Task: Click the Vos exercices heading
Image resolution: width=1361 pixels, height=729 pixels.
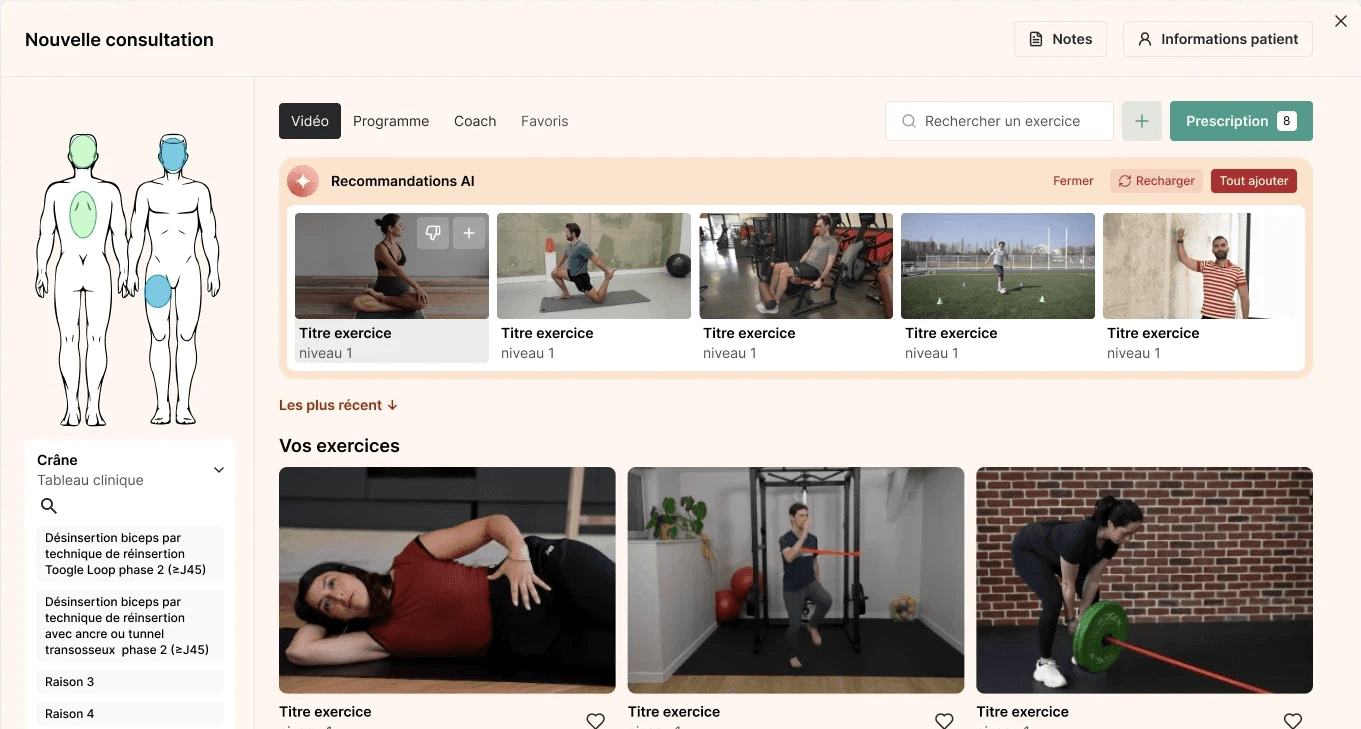Action: (x=339, y=446)
